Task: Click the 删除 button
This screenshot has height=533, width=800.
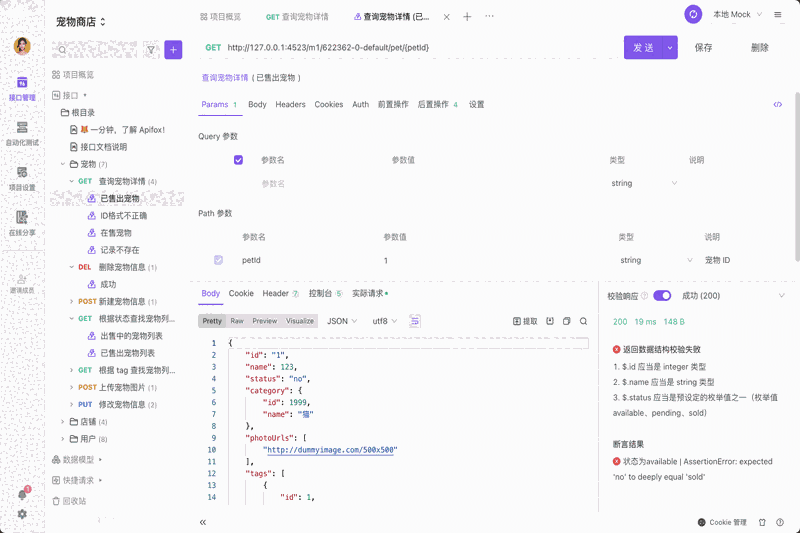Action: pyautogui.click(x=759, y=47)
